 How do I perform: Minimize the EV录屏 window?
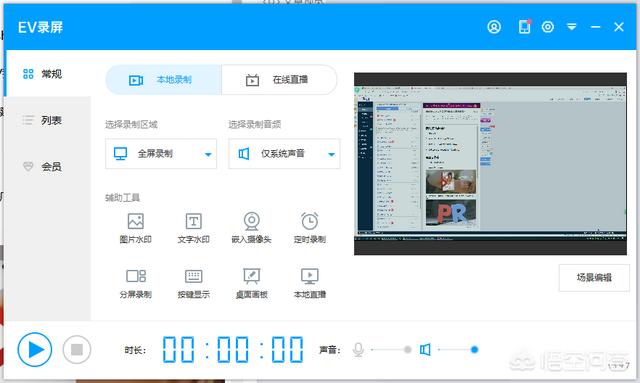point(596,27)
